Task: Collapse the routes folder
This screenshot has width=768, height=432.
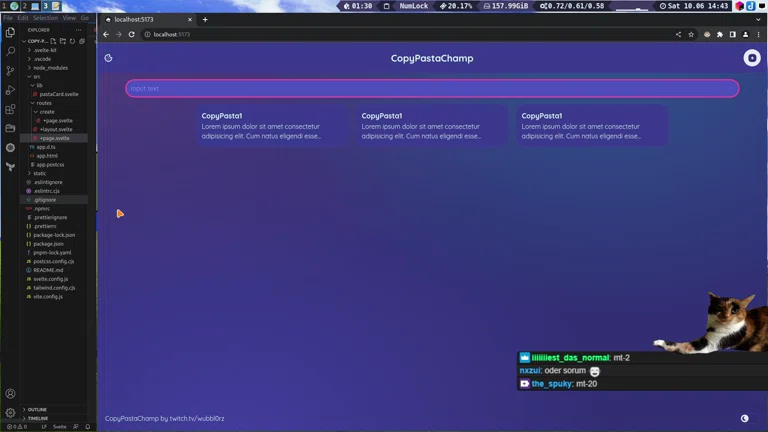Action: [x=44, y=103]
